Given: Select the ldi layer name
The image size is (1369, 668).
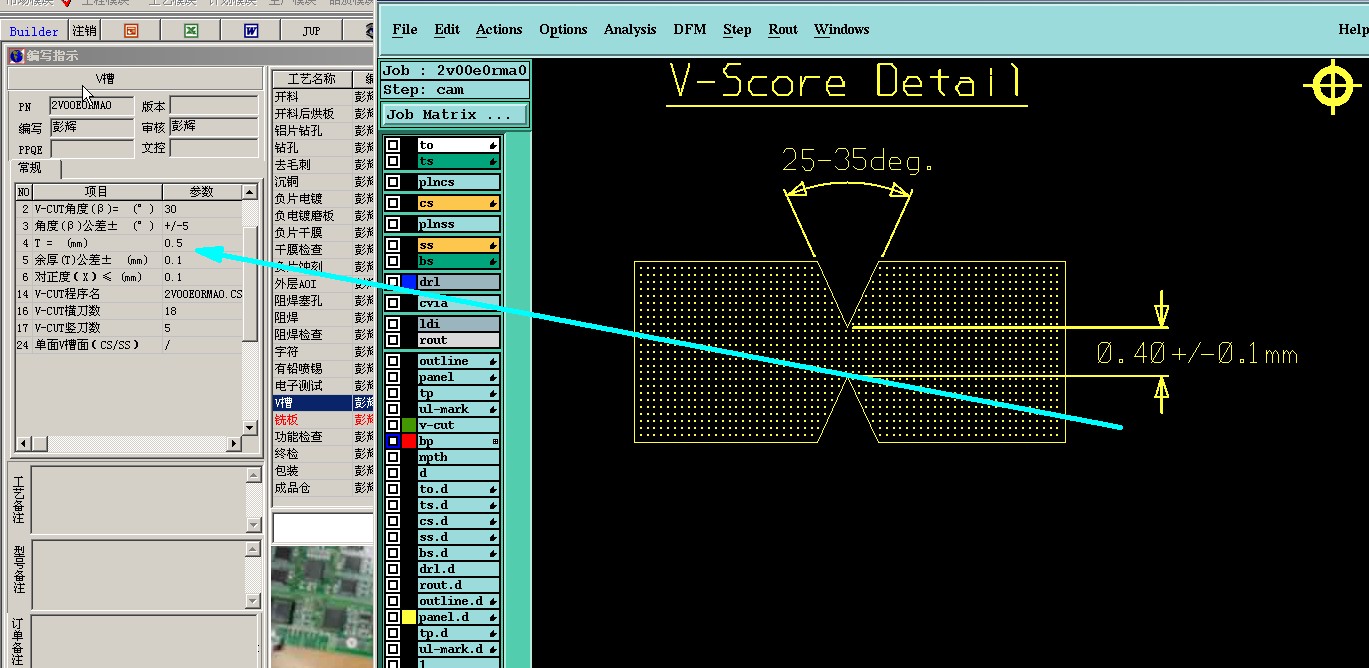Looking at the screenshot, I should tap(458, 324).
